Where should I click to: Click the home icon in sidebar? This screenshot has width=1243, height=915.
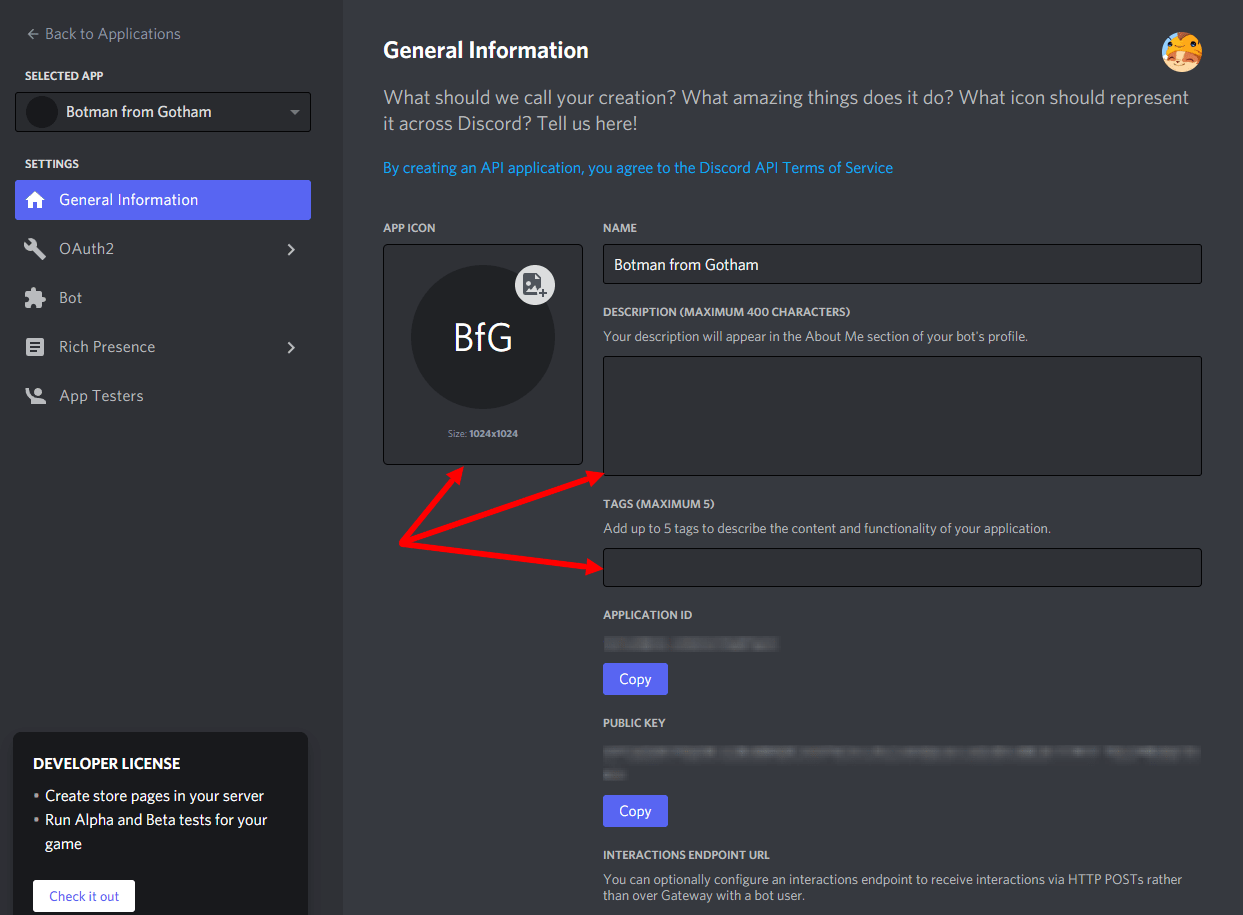(35, 200)
